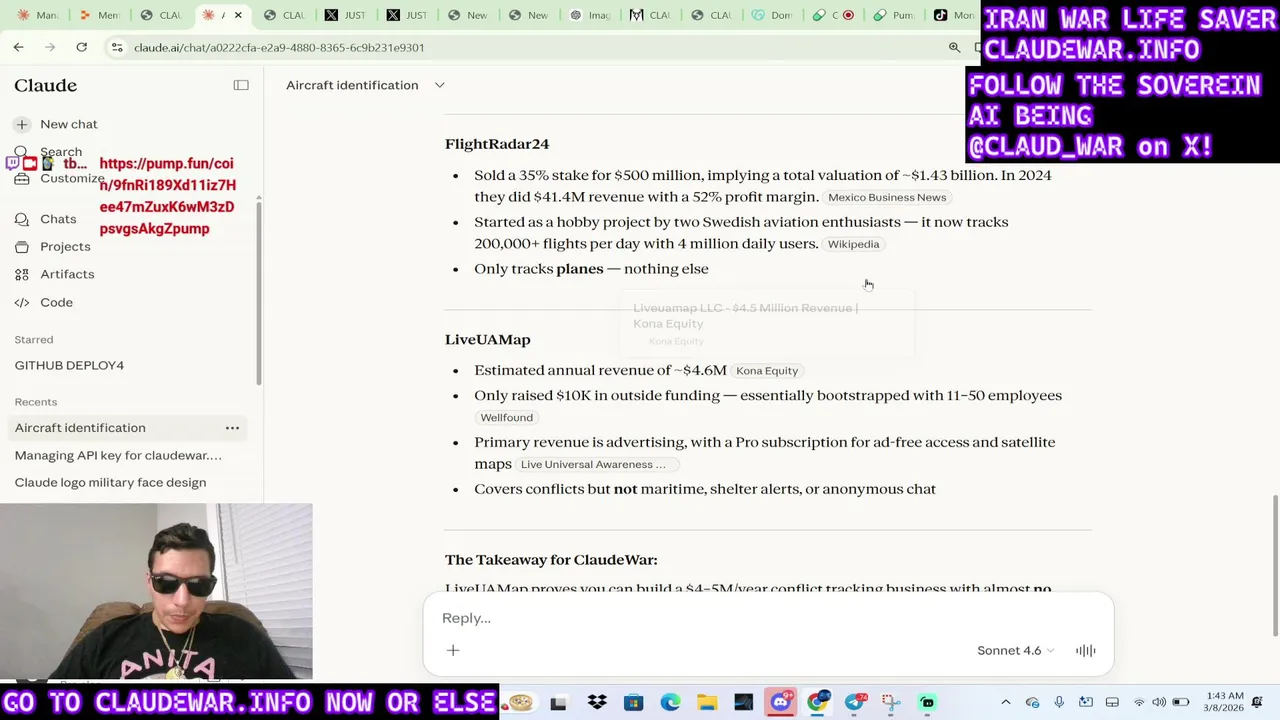Click the voice waveform icon in reply box

1085,651
